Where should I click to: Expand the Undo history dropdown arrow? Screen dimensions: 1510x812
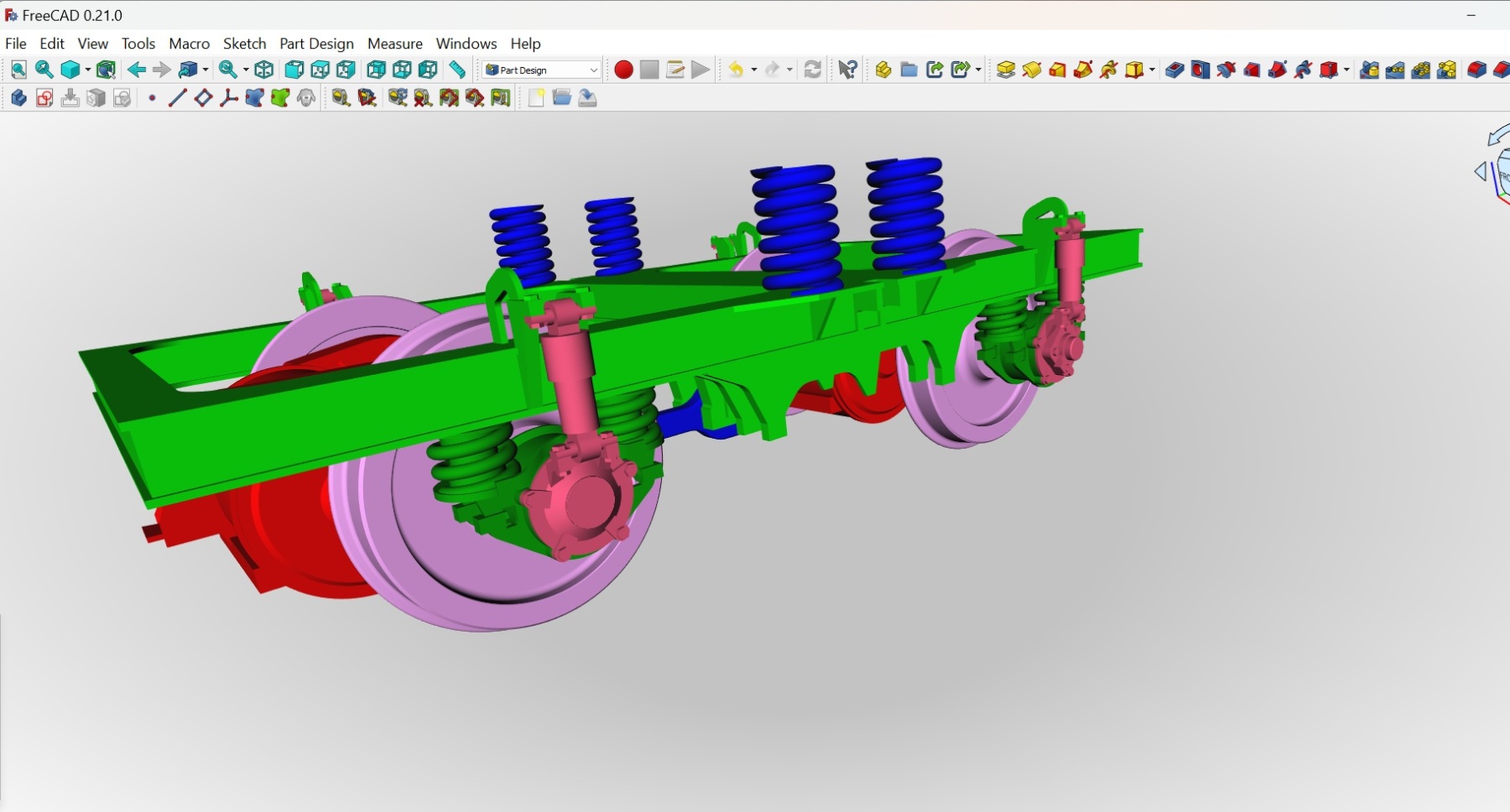(x=753, y=70)
